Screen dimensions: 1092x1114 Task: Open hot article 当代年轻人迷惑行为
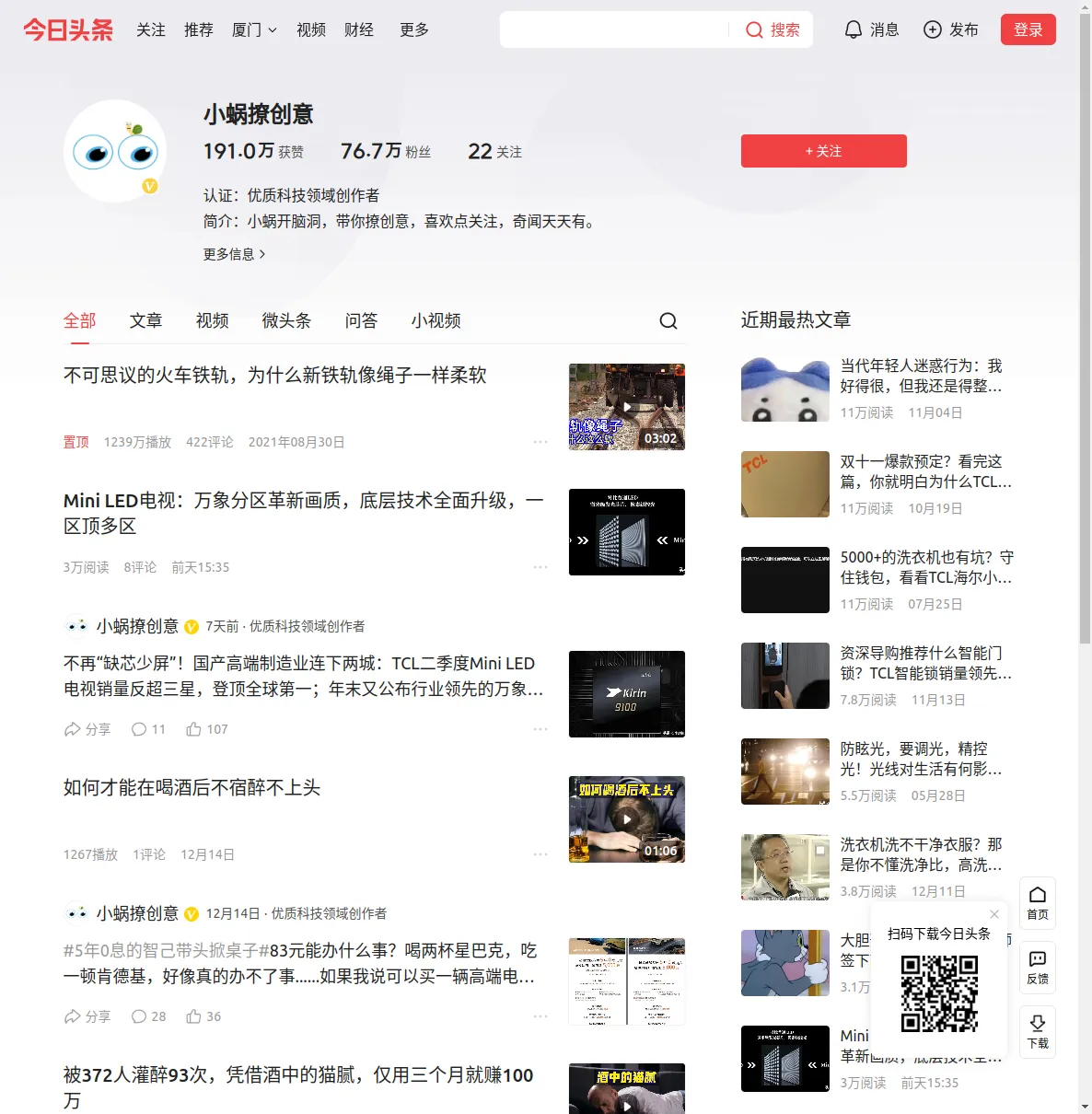(x=922, y=376)
